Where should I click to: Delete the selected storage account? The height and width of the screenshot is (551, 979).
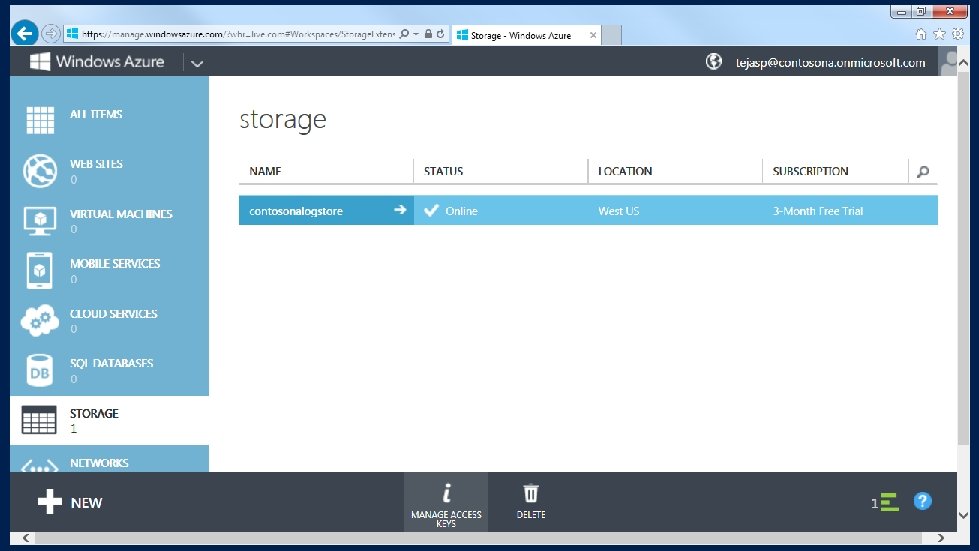pos(531,502)
